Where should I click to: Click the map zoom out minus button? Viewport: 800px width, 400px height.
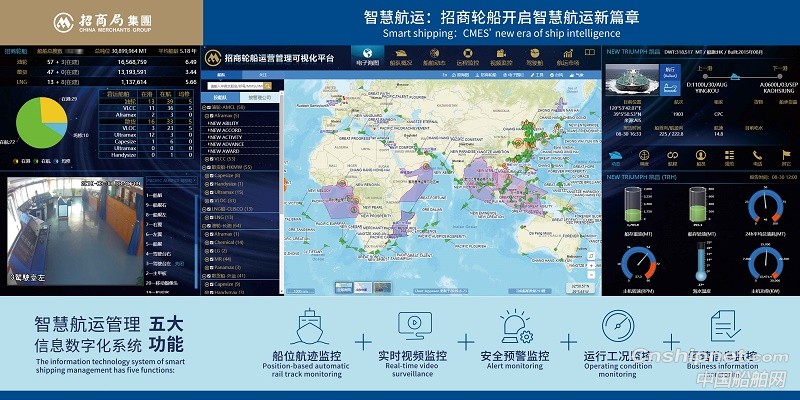591,274
